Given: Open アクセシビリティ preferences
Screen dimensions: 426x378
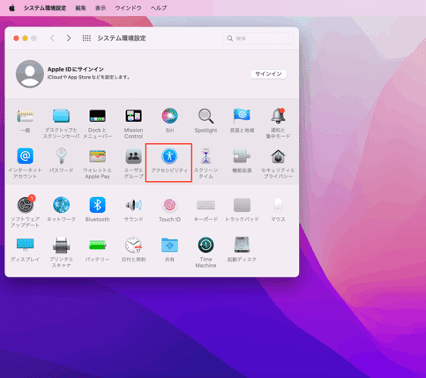Looking at the screenshot, I should pos(169,161).
